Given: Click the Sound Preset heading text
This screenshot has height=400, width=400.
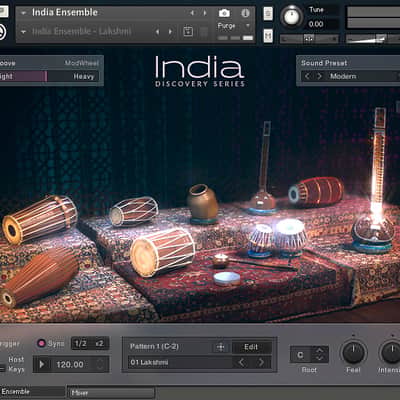Looking at the screenshot, I should 324,63.
